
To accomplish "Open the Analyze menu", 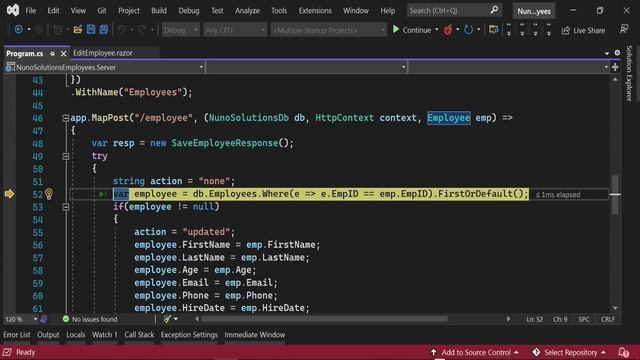I will point(247,11).
